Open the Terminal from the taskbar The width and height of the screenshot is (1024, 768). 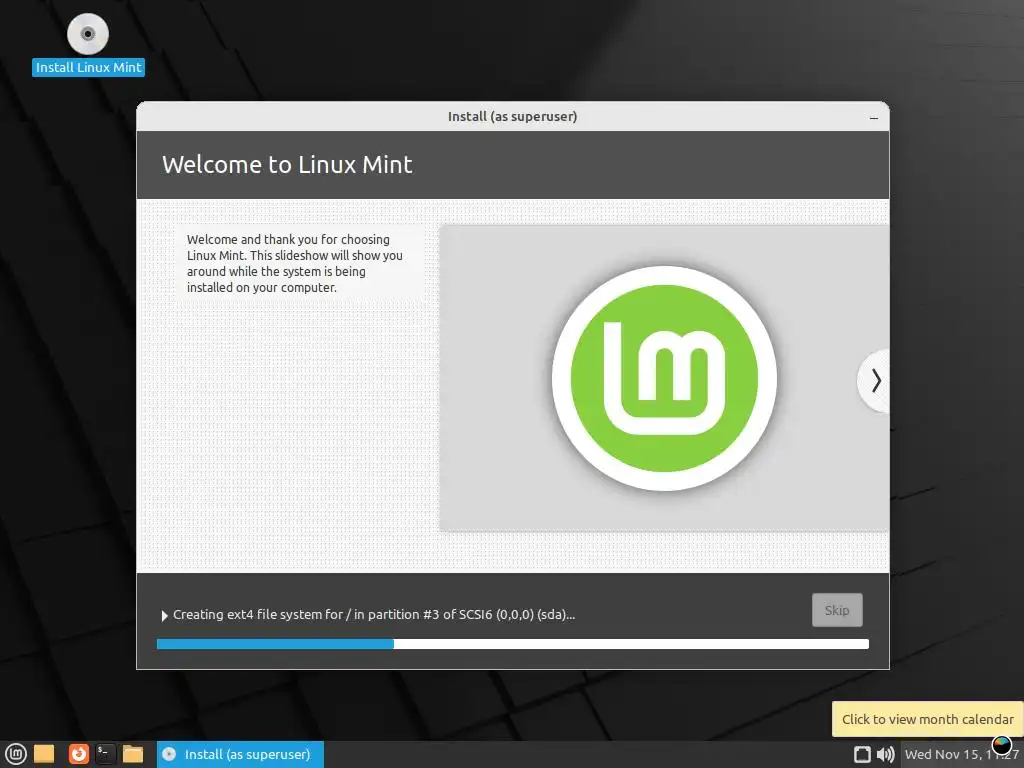(x=105, y=754)
